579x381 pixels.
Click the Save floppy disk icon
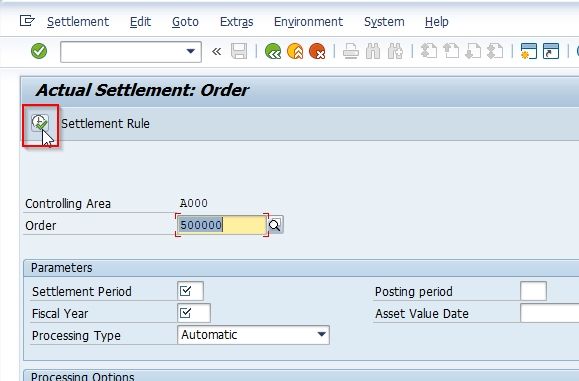[239, 51]
